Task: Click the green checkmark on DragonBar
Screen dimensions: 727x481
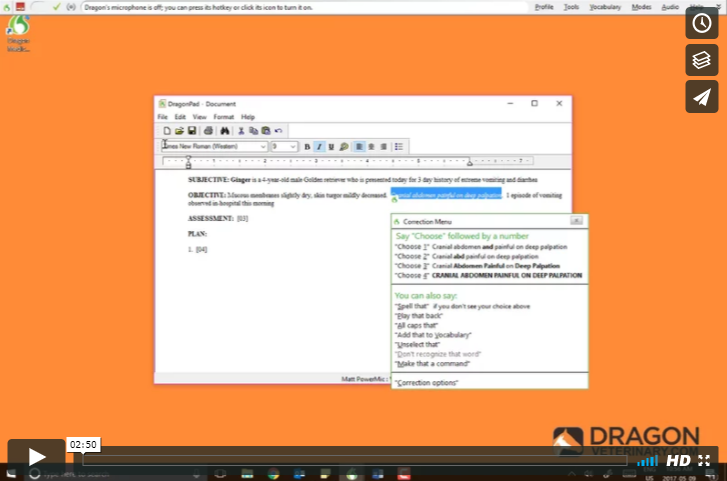Action: (57, 7)
